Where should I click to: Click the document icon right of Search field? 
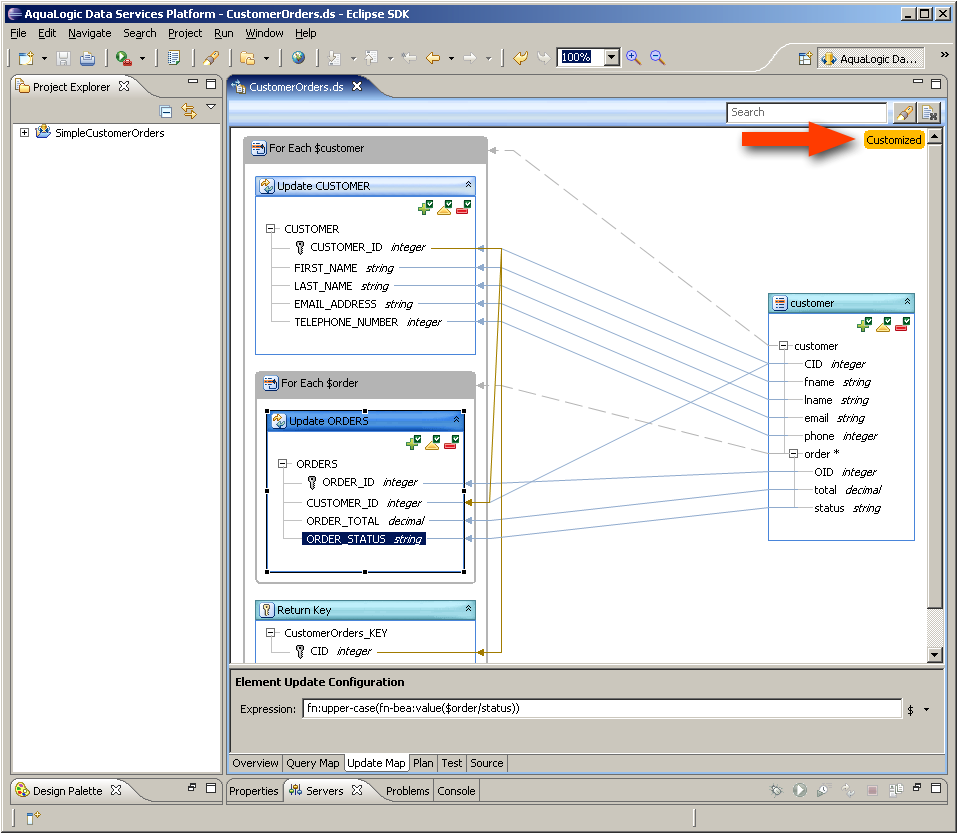929,112
